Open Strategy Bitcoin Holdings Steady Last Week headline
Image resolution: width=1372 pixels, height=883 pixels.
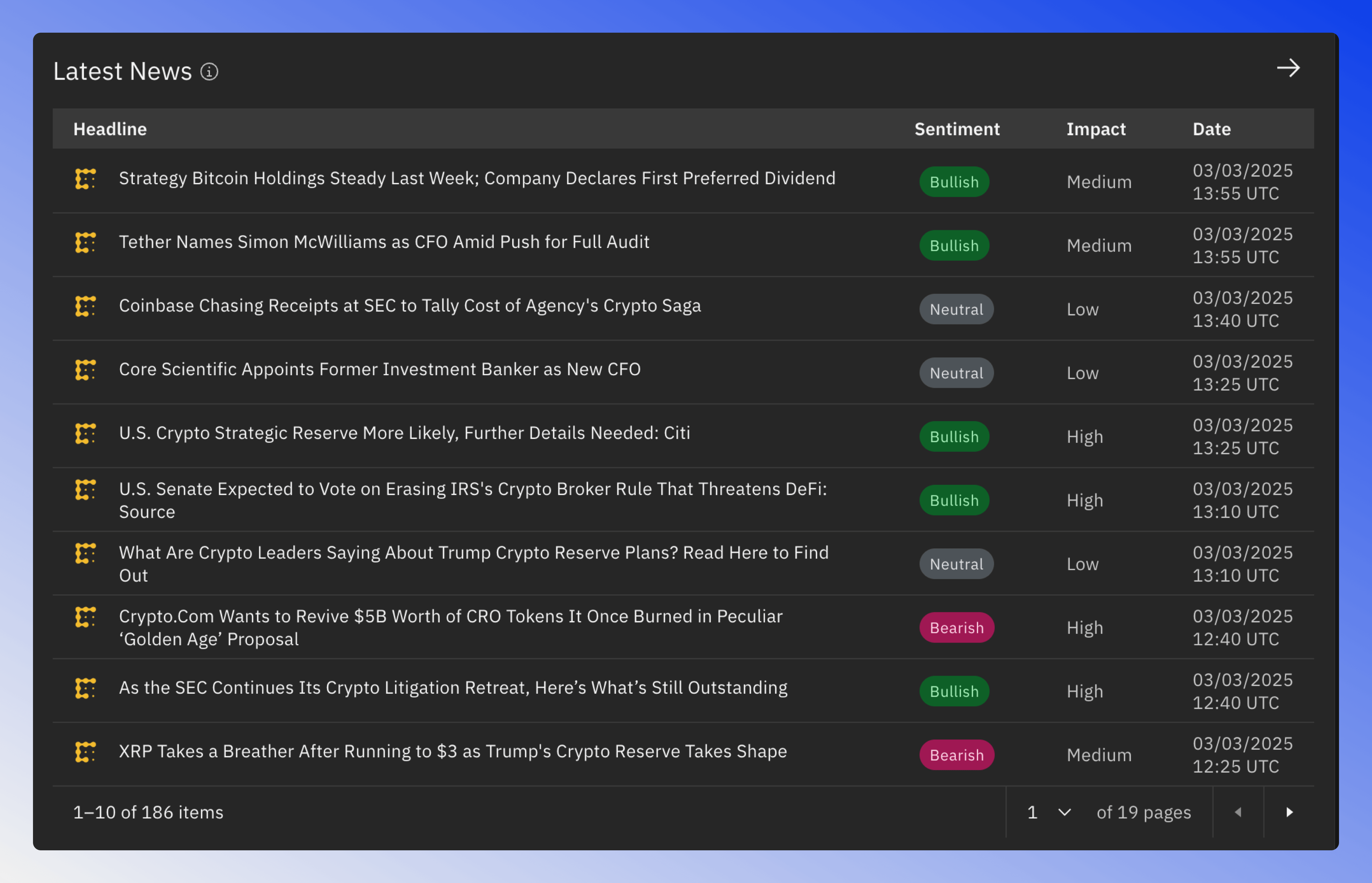[477, 178]
